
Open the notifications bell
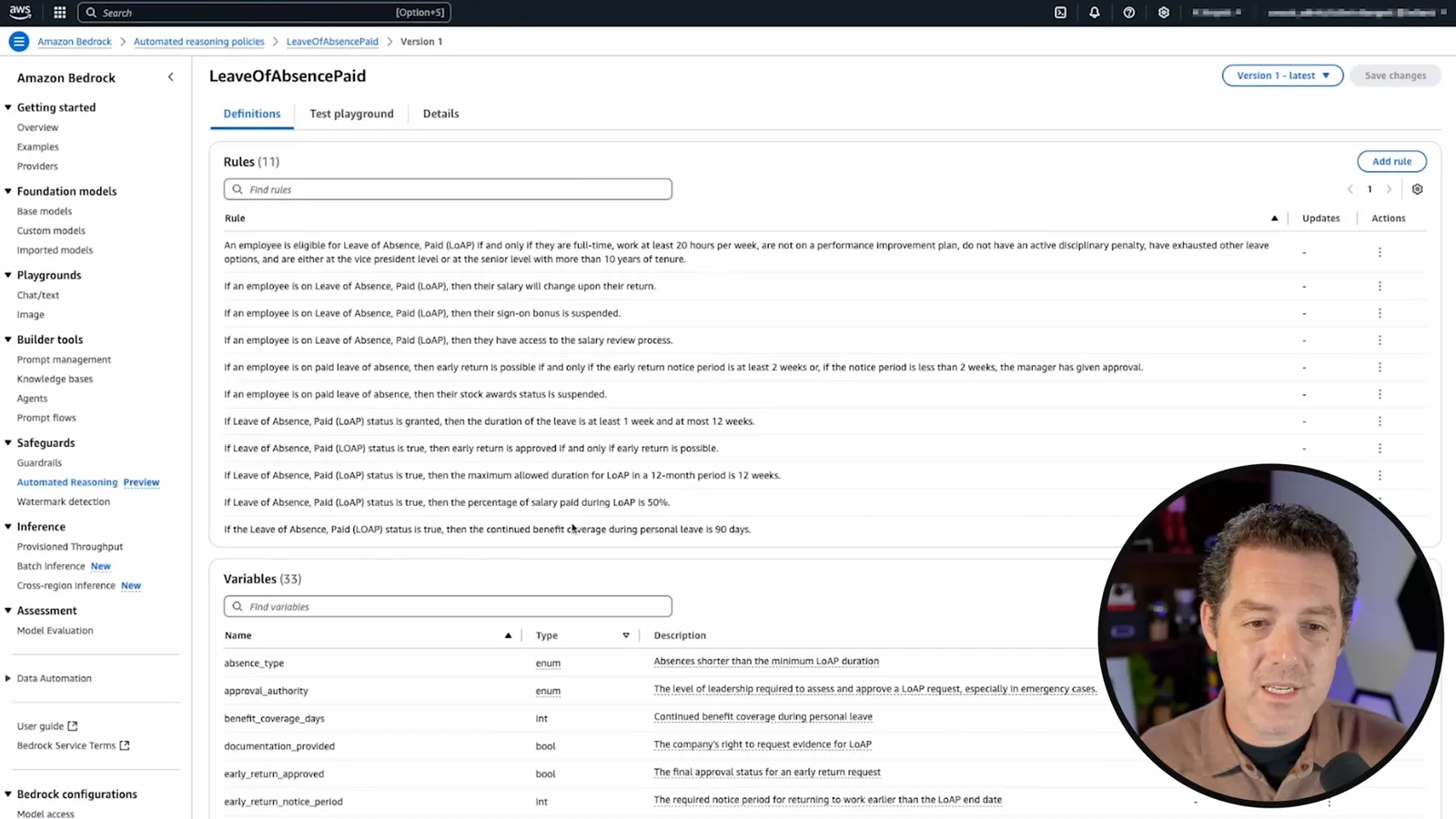[x=1095, y=13]
